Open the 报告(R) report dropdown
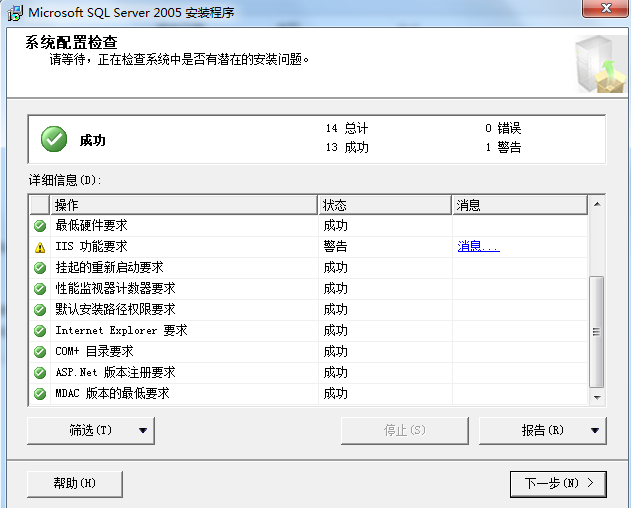 tap(542, 430)
